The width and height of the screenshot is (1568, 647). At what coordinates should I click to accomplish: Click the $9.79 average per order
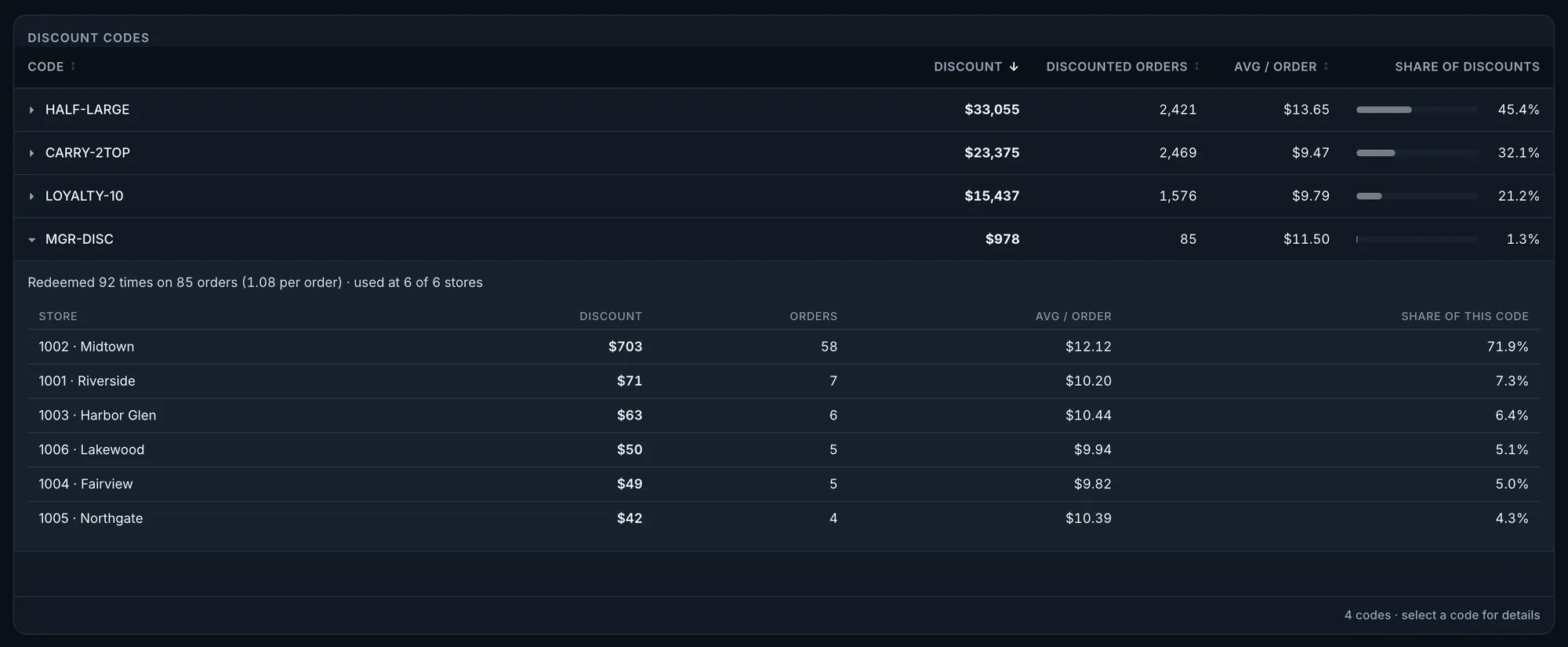[x=1310, y=196]
